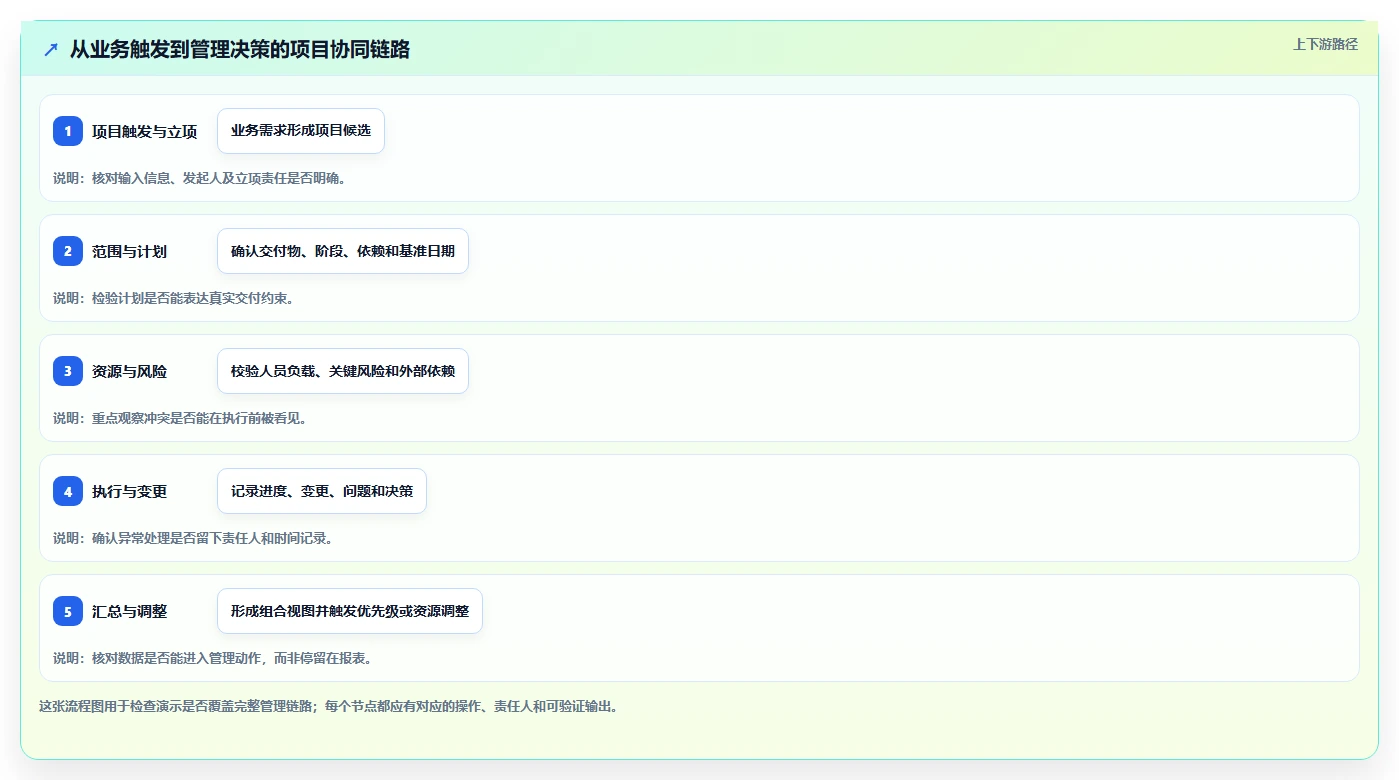The image size is (1399, 780).
Task: Click the note 核对数据是否能进入管理动作
Action: click(x=212, y=658)
